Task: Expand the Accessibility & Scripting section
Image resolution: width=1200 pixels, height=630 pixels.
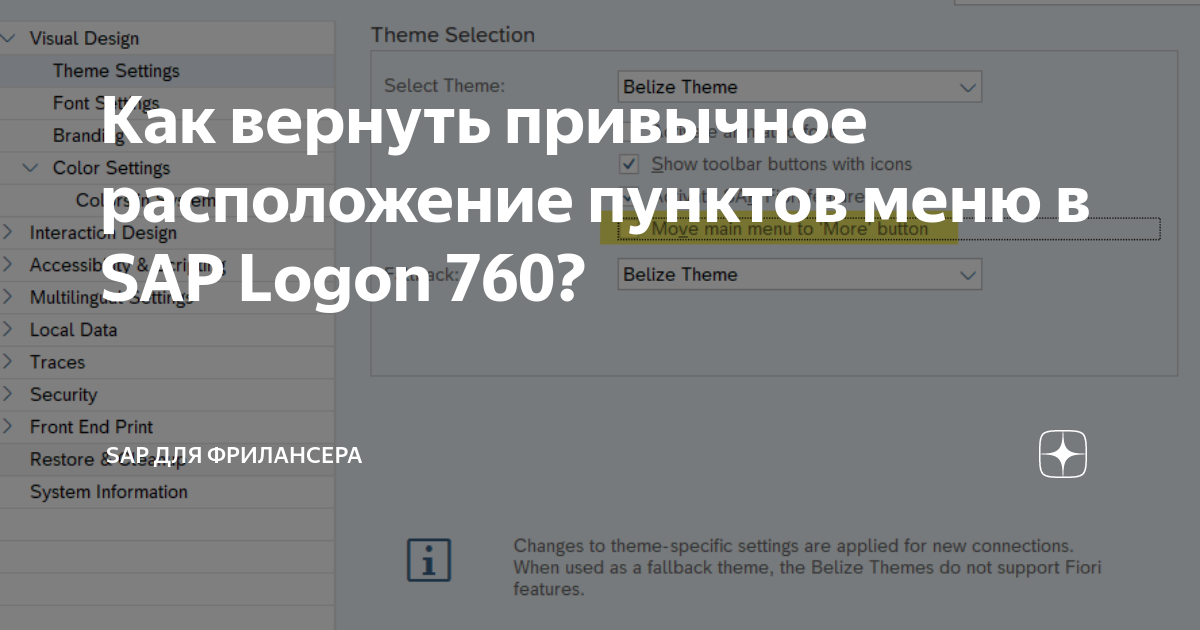Action: [7, 264]
